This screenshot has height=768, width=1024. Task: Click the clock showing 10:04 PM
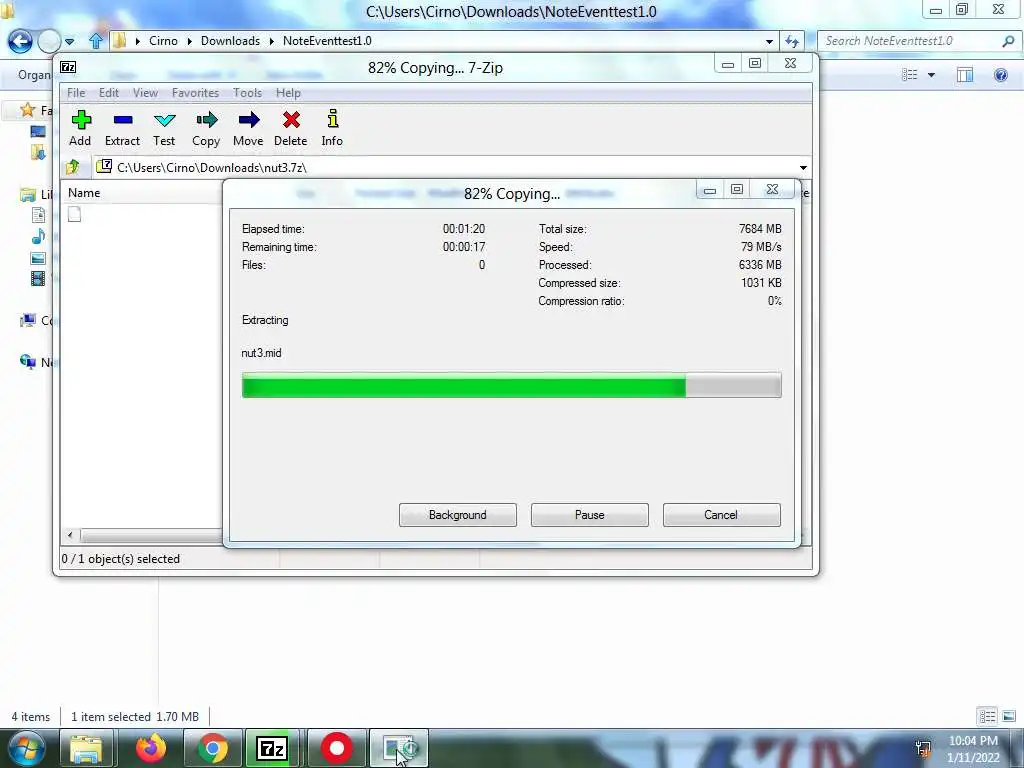[x=973, y=741]
